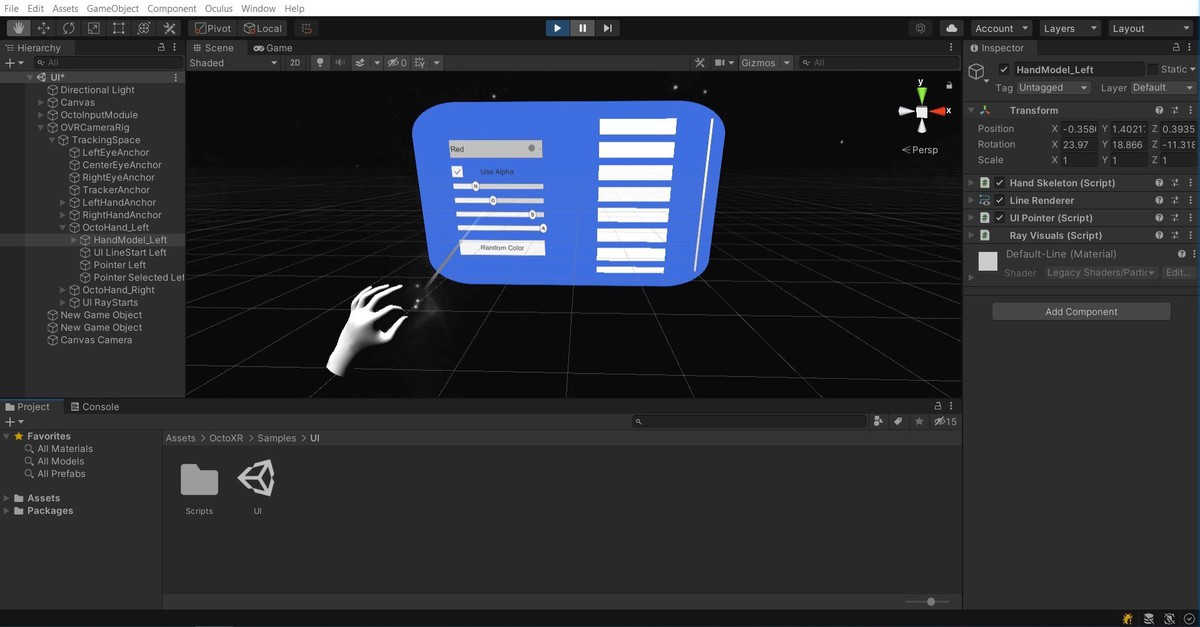Open the GameObject menu
The width and height of the screenshot is (1200, 627).
(x=111, y=8)
